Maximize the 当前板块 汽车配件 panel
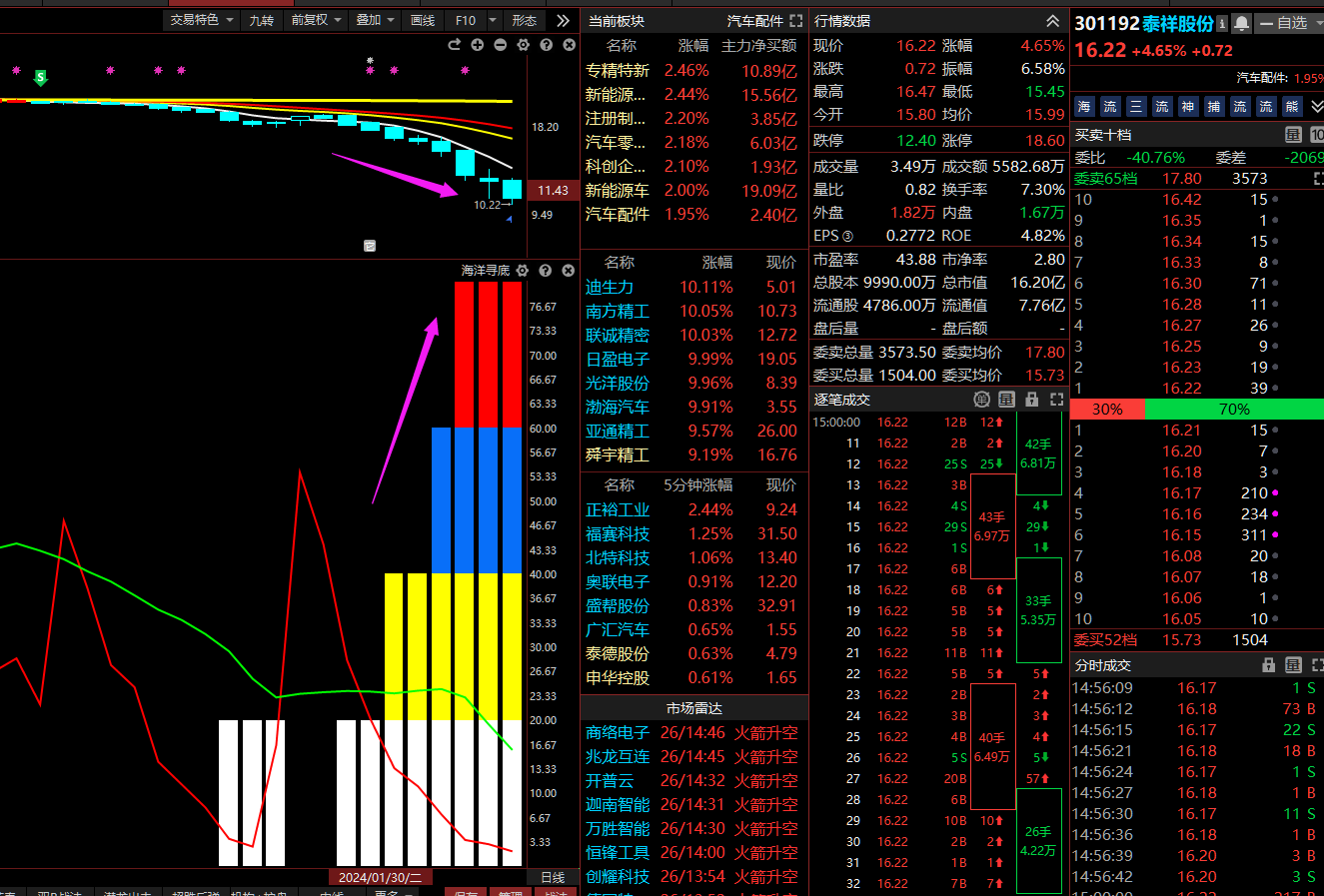The height and width of the screenshot is (896, 1324). click(x=795, y=21)
